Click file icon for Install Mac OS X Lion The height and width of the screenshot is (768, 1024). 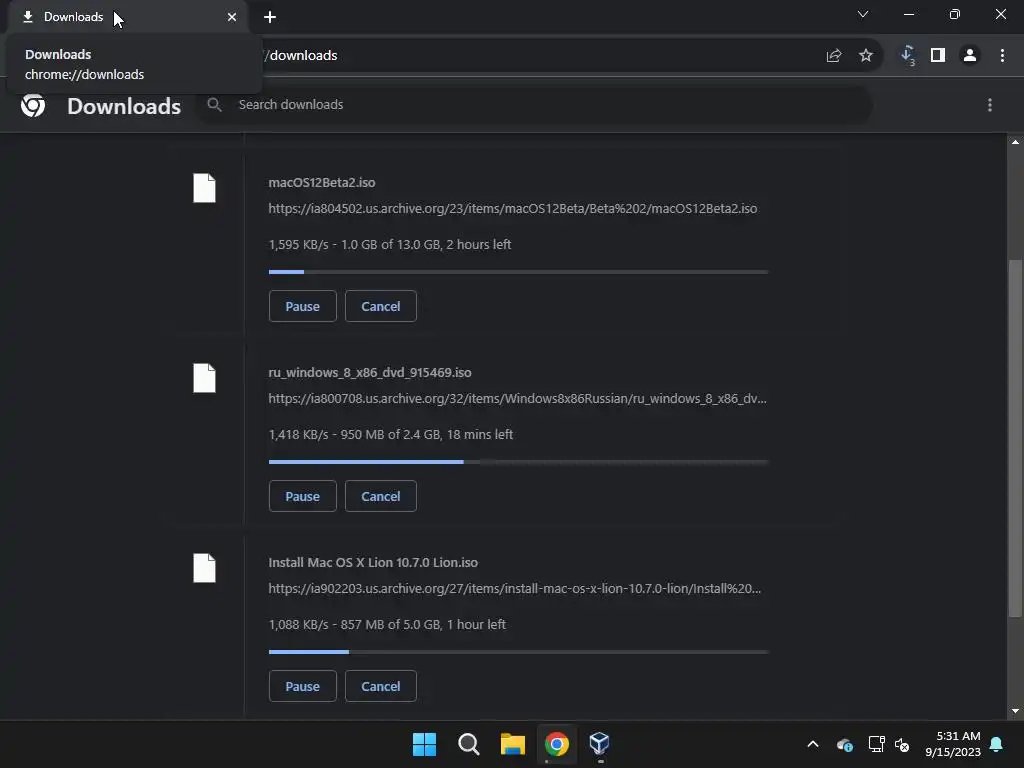click(x=204, y=568)
